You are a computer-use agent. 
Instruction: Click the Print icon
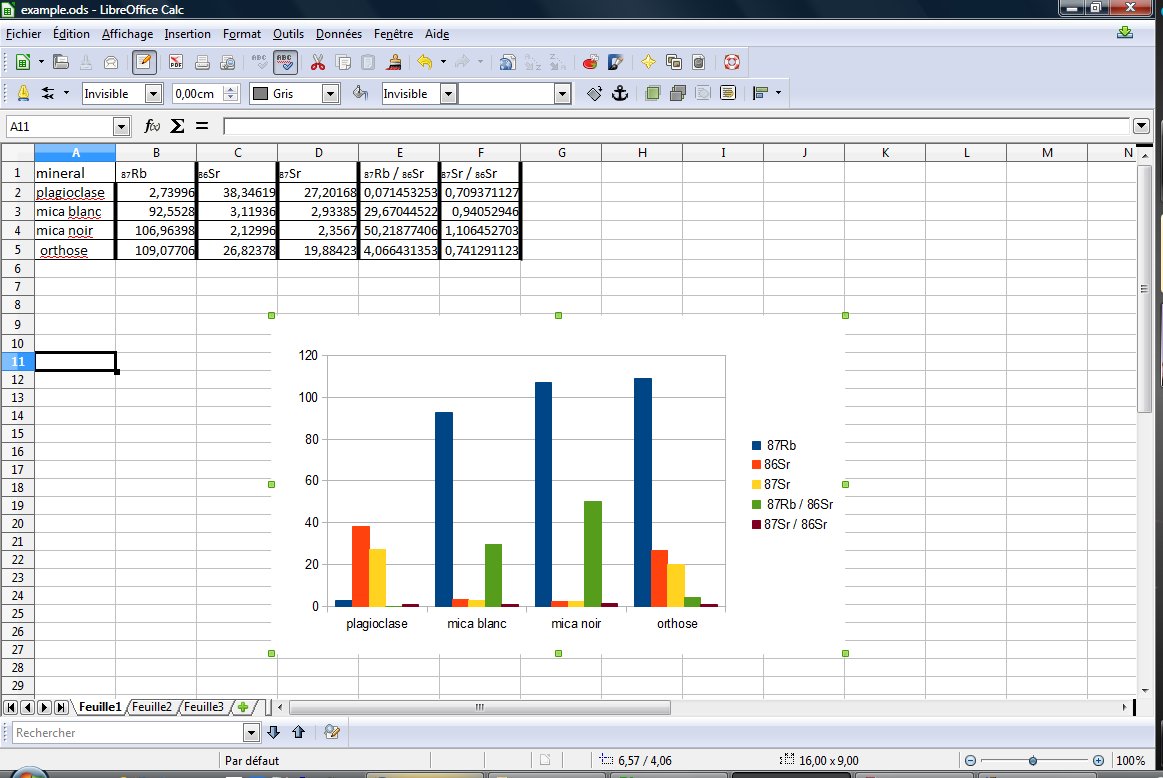(202, 62)
